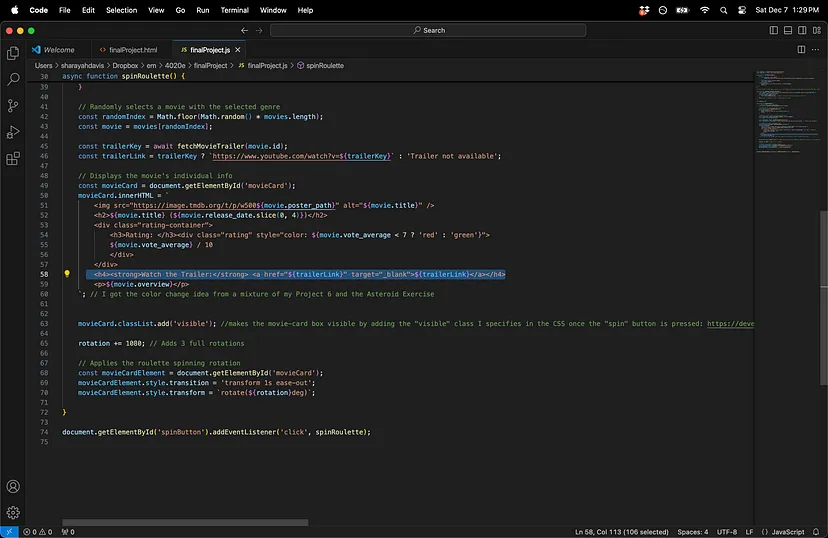Click the lightbulb code action on line 58

point(67,273)
